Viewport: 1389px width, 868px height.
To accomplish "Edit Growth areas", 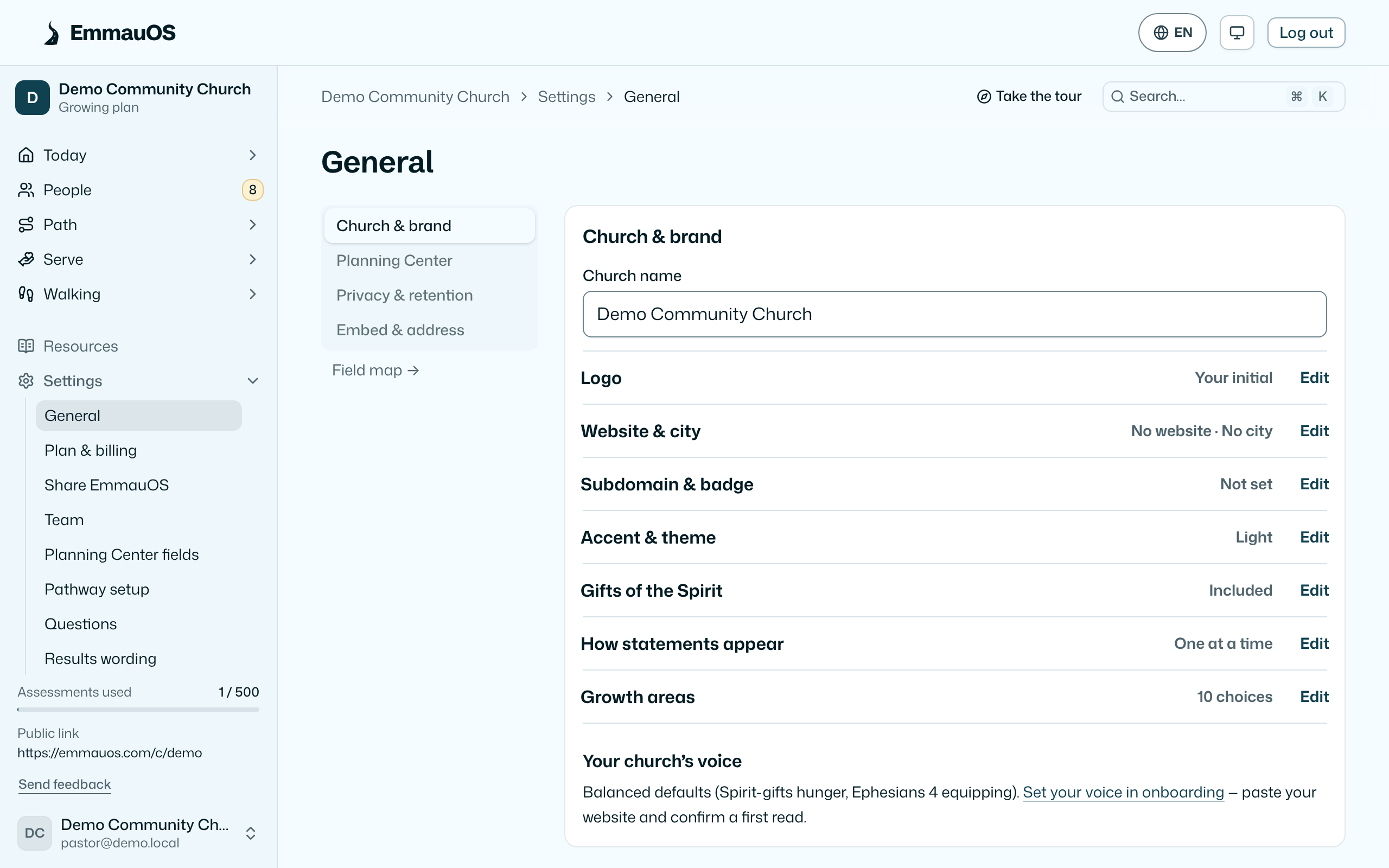I will pyautogui.click(x=1314, y=697).
